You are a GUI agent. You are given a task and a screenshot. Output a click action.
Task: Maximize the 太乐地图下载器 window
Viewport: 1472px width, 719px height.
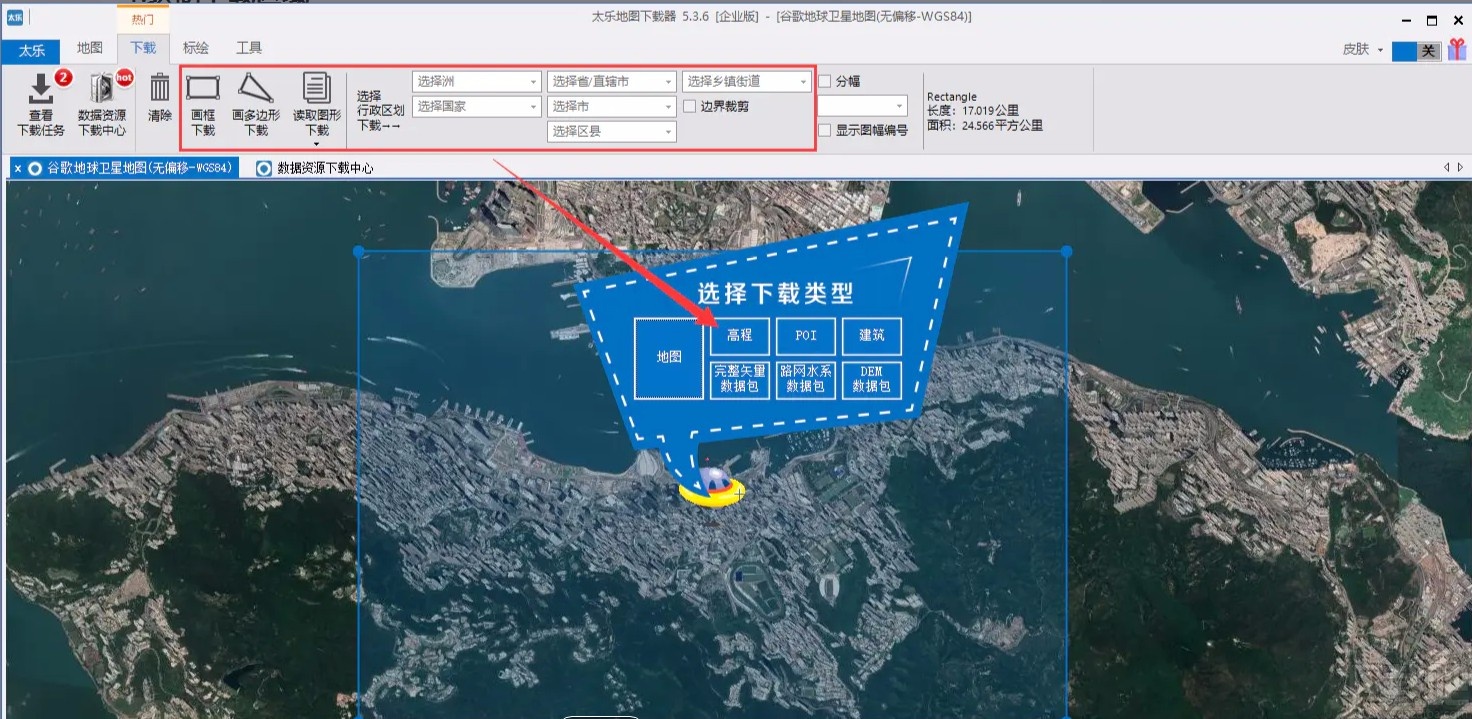1432,20
